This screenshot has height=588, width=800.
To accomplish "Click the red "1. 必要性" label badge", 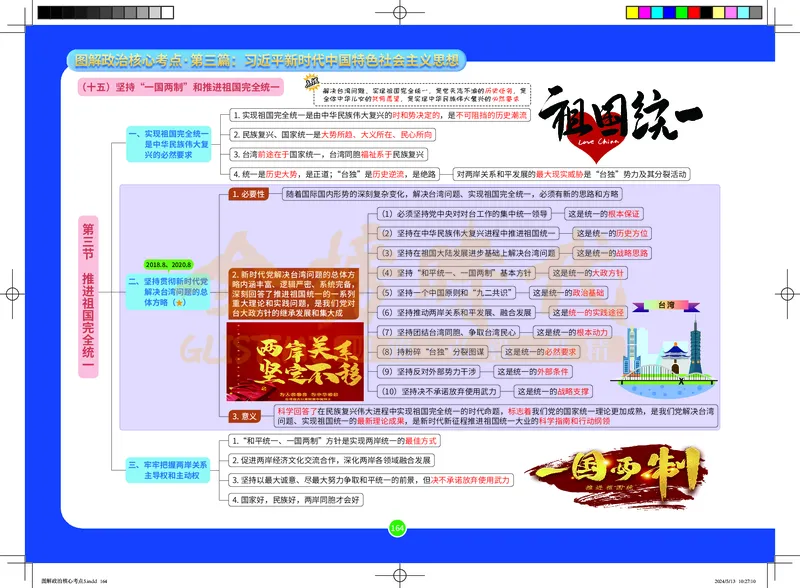I will point(248,192).
